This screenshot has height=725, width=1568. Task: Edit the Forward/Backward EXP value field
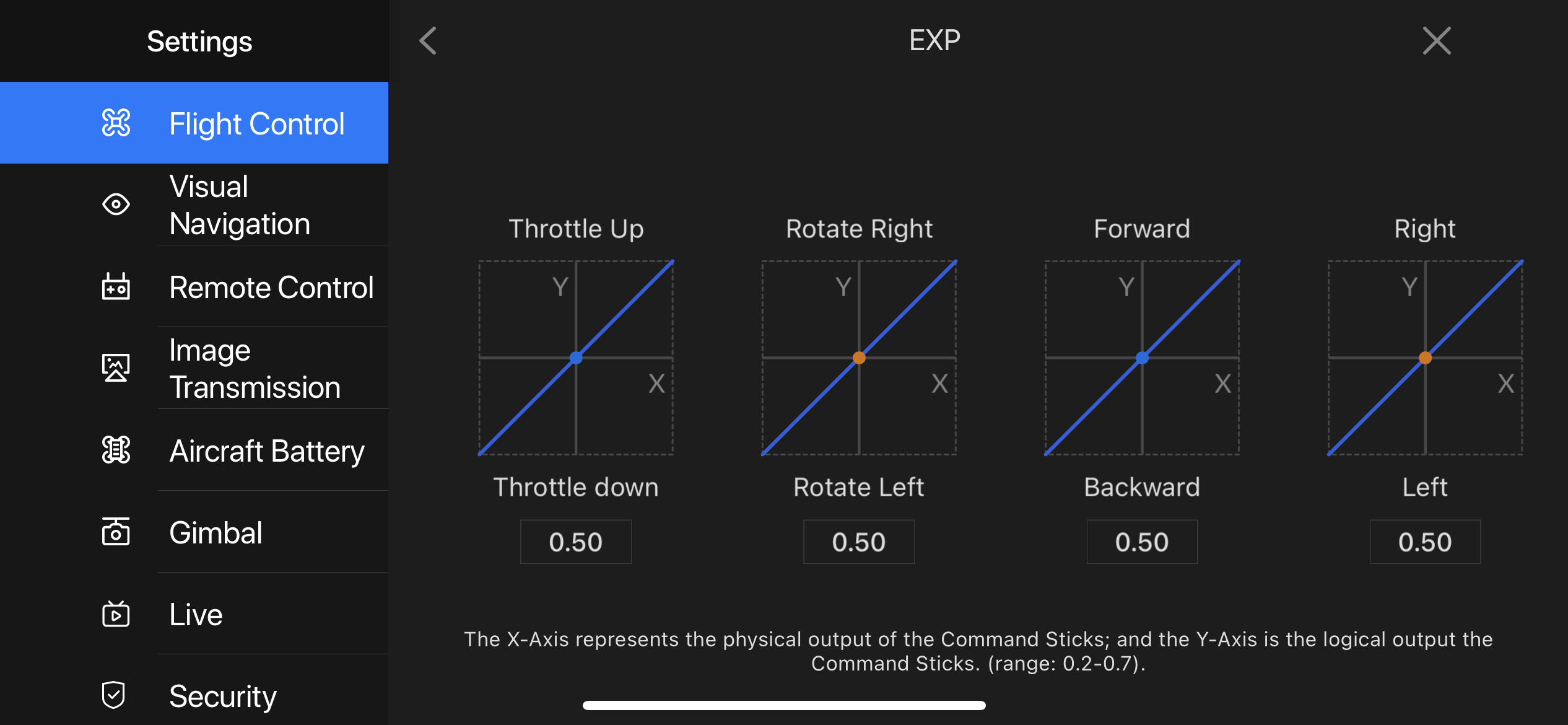[x=1142, y=542]
